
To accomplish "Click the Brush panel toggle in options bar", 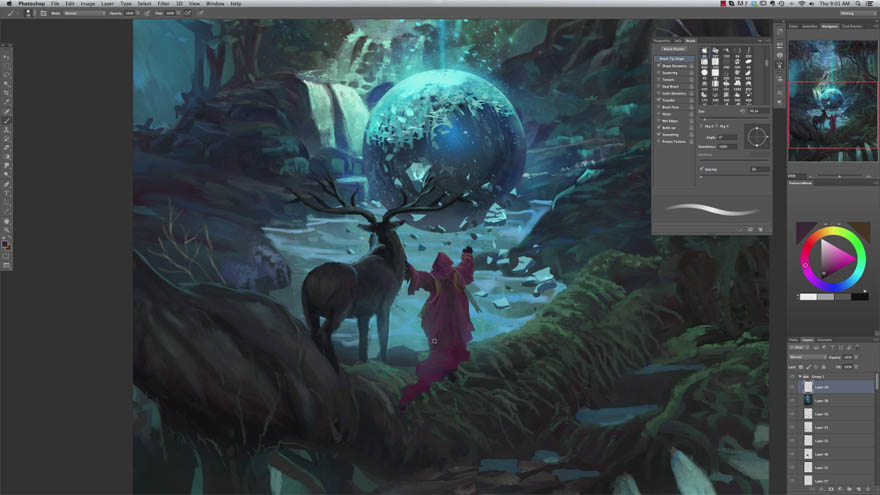I will click(43, 13).
